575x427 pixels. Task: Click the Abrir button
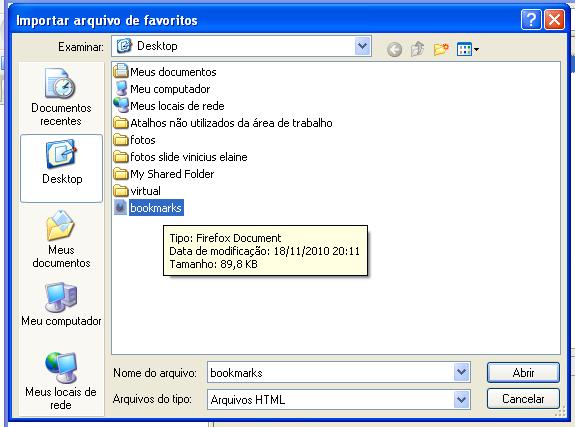(x=523, y=373)
